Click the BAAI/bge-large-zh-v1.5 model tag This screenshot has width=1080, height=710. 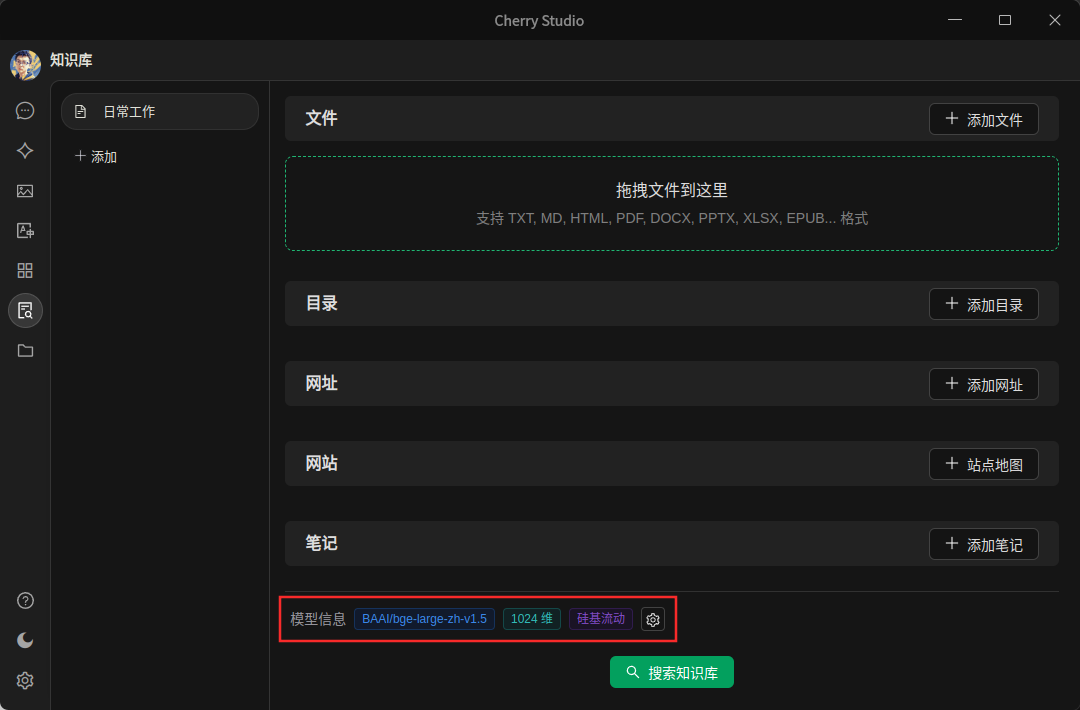(x=424, y=619)
